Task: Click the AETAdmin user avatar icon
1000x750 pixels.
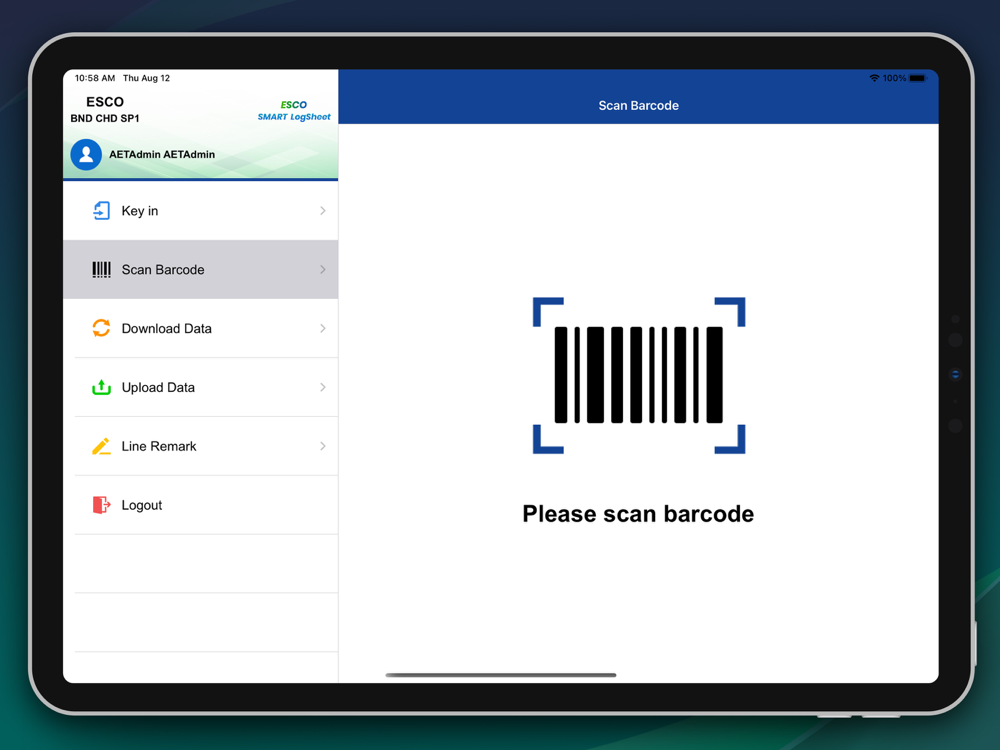Action: pos(86,154)
